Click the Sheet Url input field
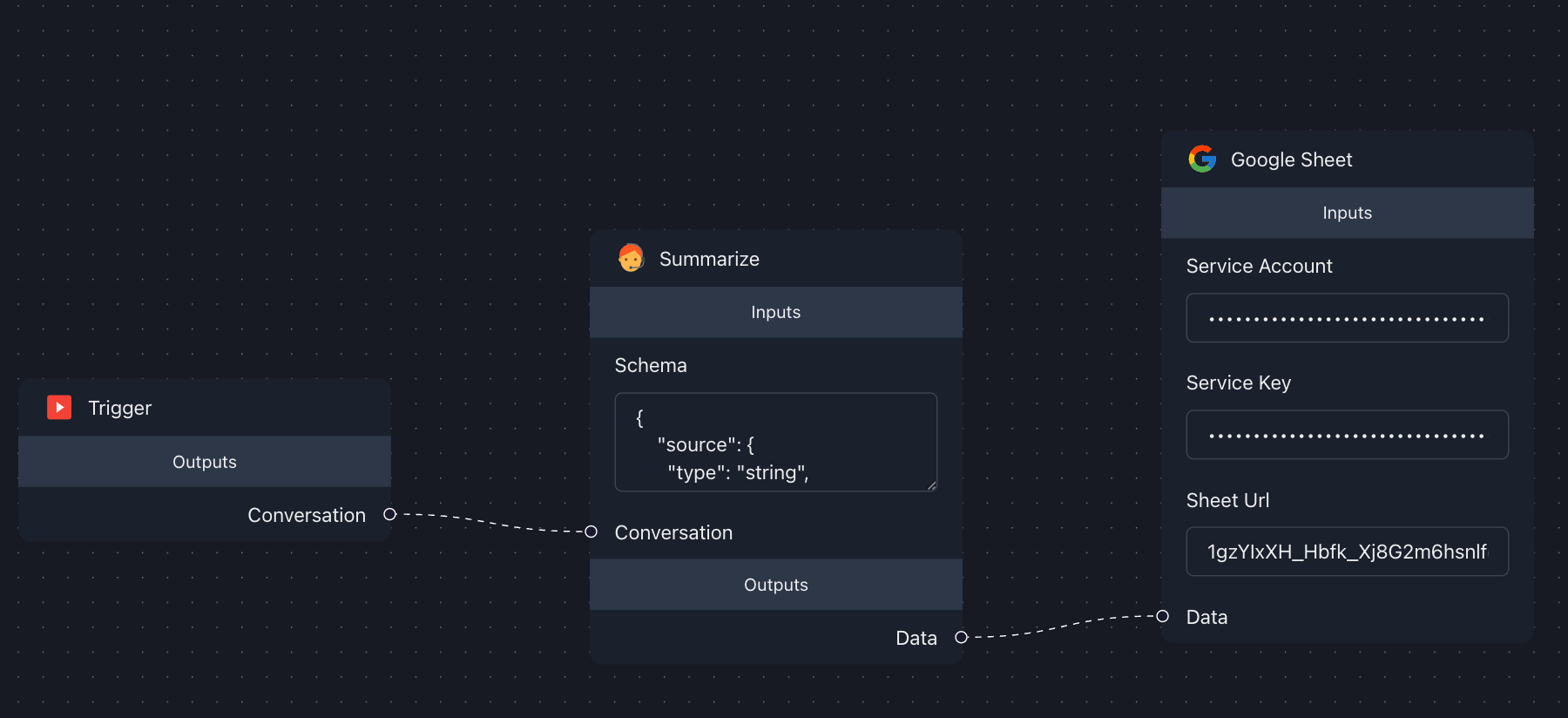Image resolution: width=1568 pixels, height=718 pixels. 1347,552
